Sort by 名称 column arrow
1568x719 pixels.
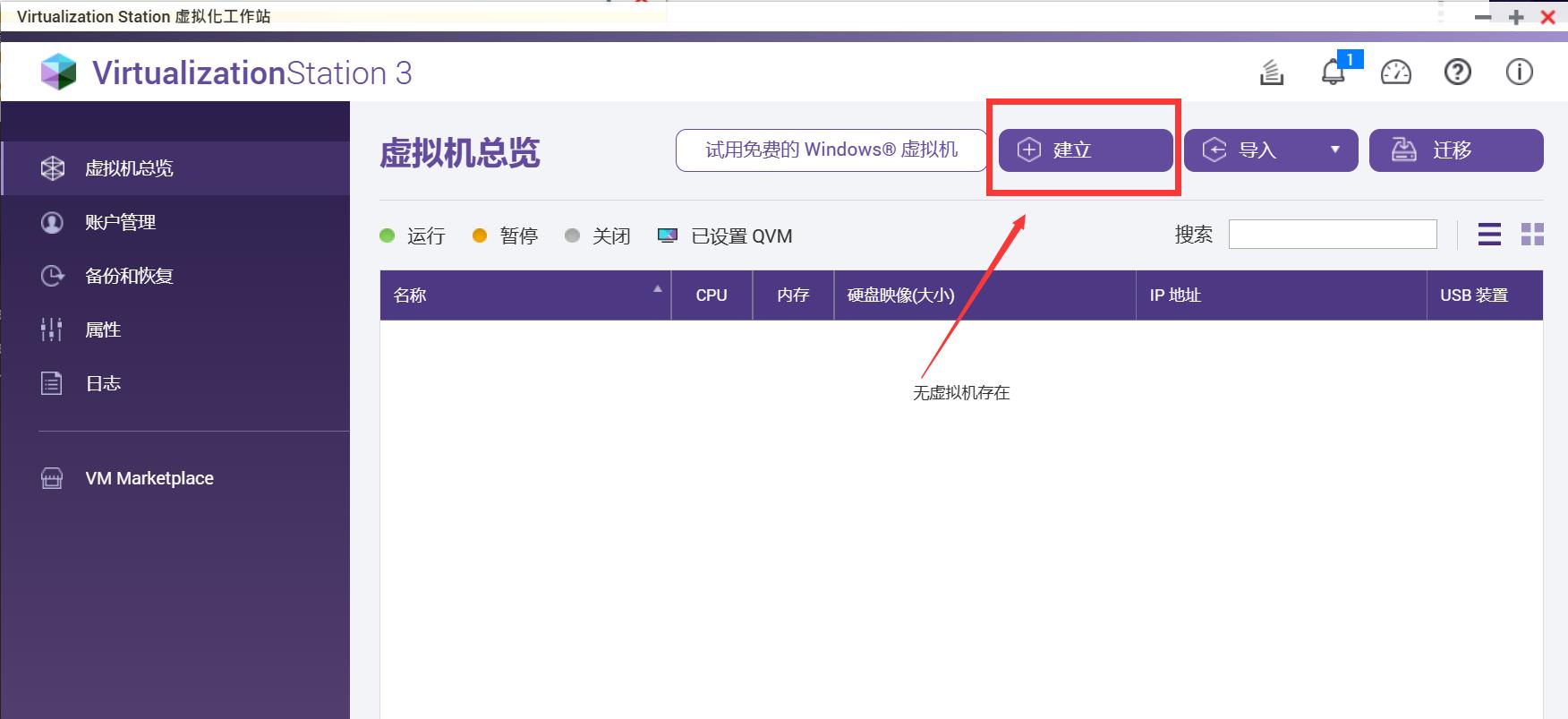[x=657, y=289]
